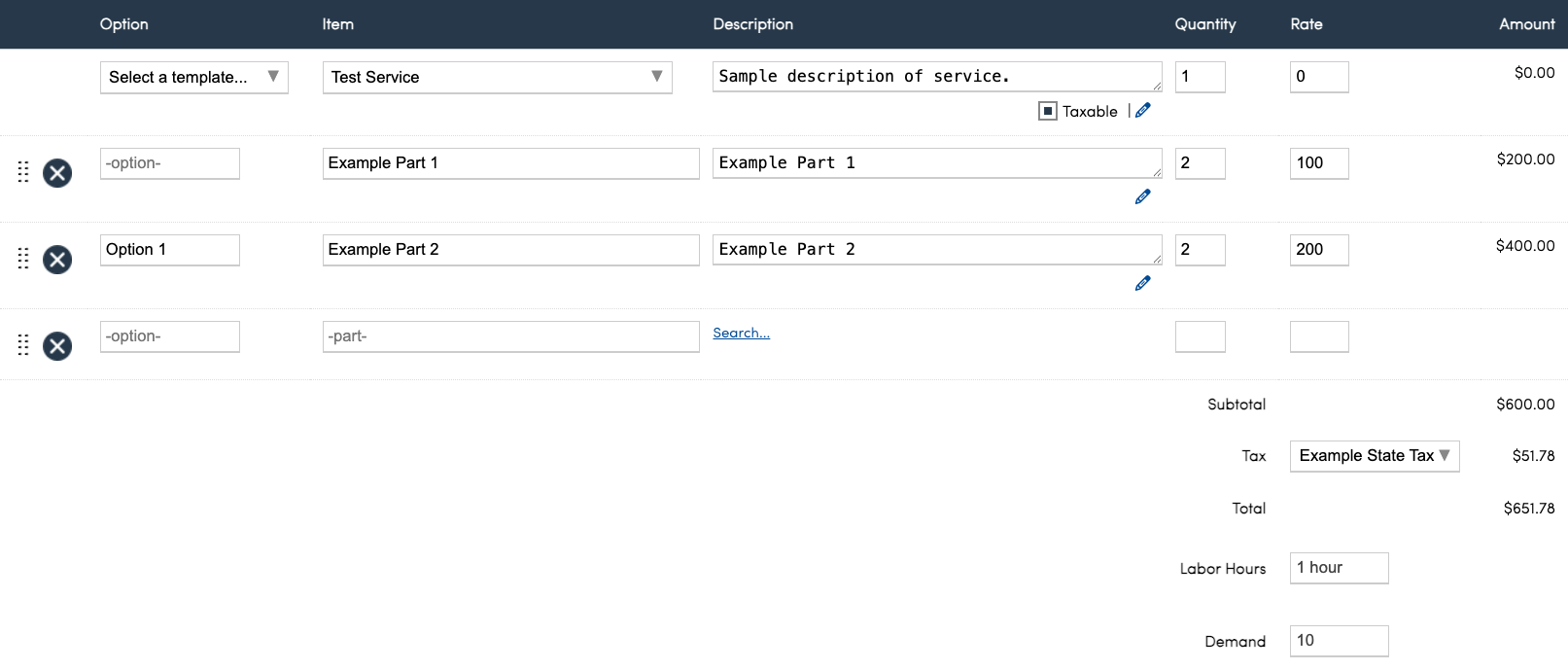Viewport: 1568px width, 670px height.
Task: Click the Labor Hours input field
Action: click(1339, 568)
